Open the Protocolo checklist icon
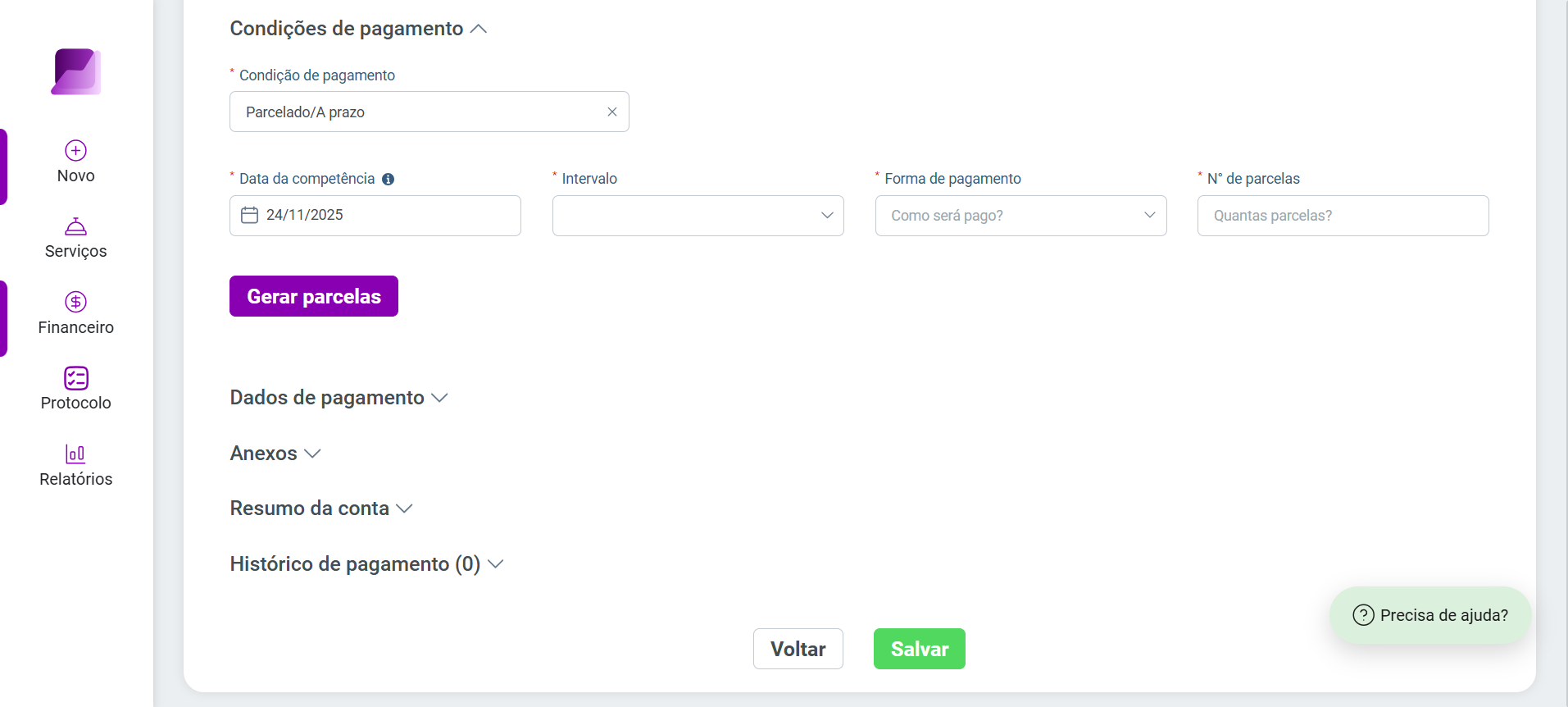 pos(76,377)
